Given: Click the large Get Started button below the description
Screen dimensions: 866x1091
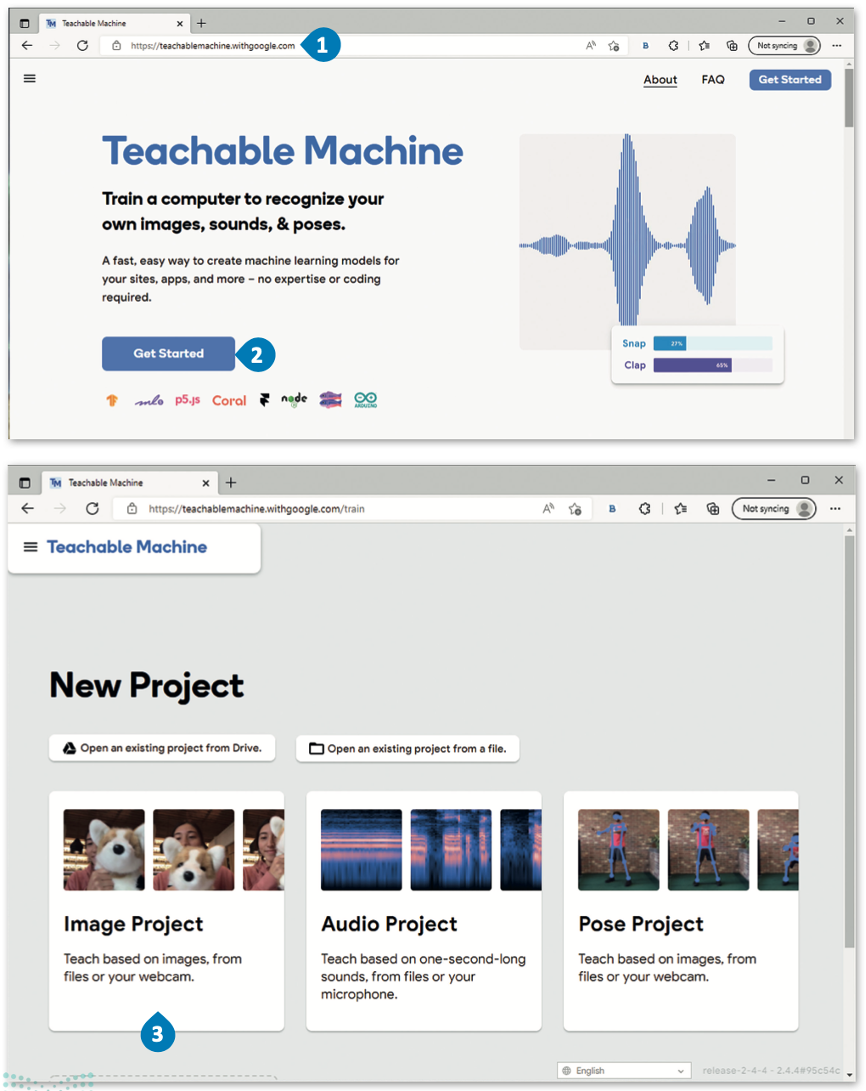Looking at the screenshot, I should tap(168, 353).
